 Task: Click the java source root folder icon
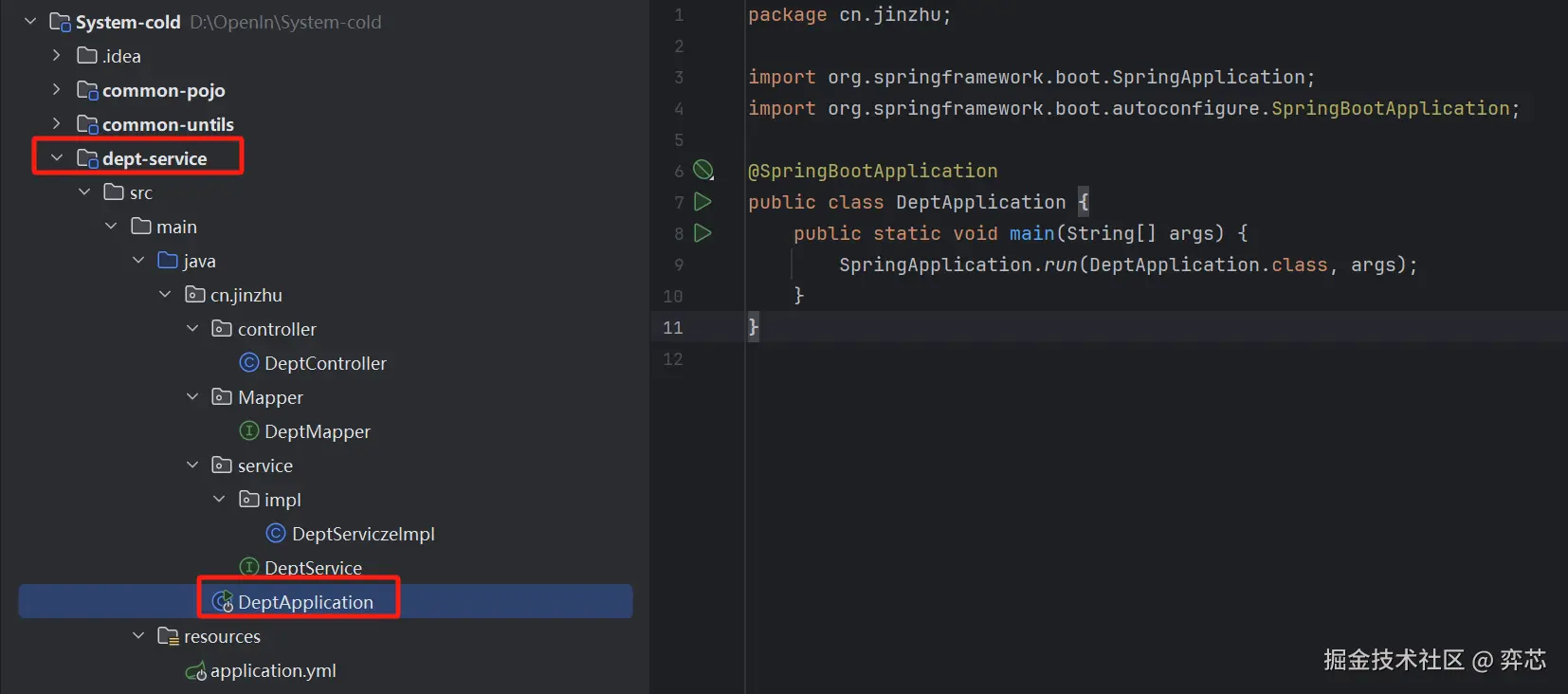click(x=168, y=261)
